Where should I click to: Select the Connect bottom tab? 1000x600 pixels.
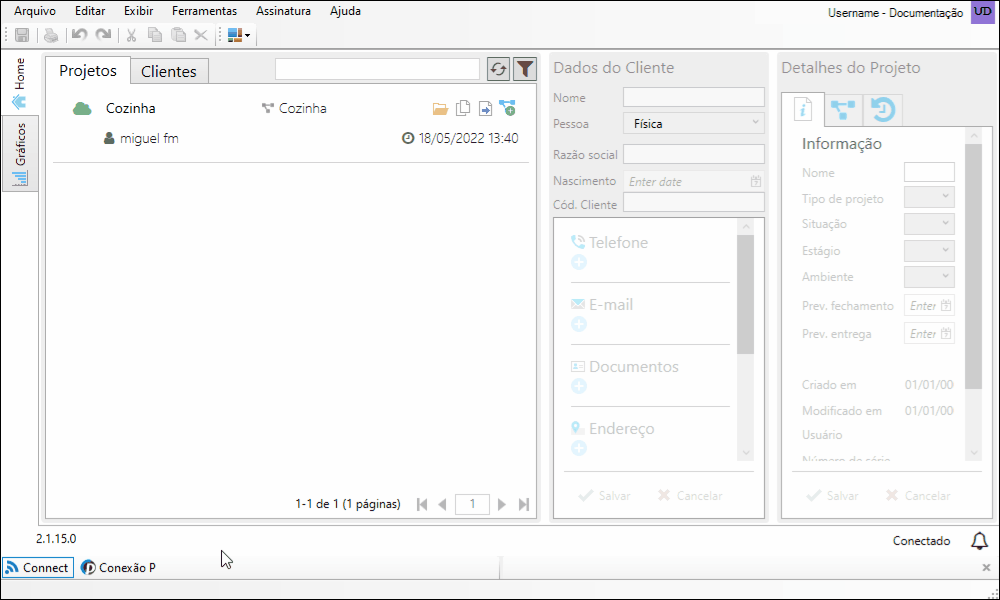point(38,567)
